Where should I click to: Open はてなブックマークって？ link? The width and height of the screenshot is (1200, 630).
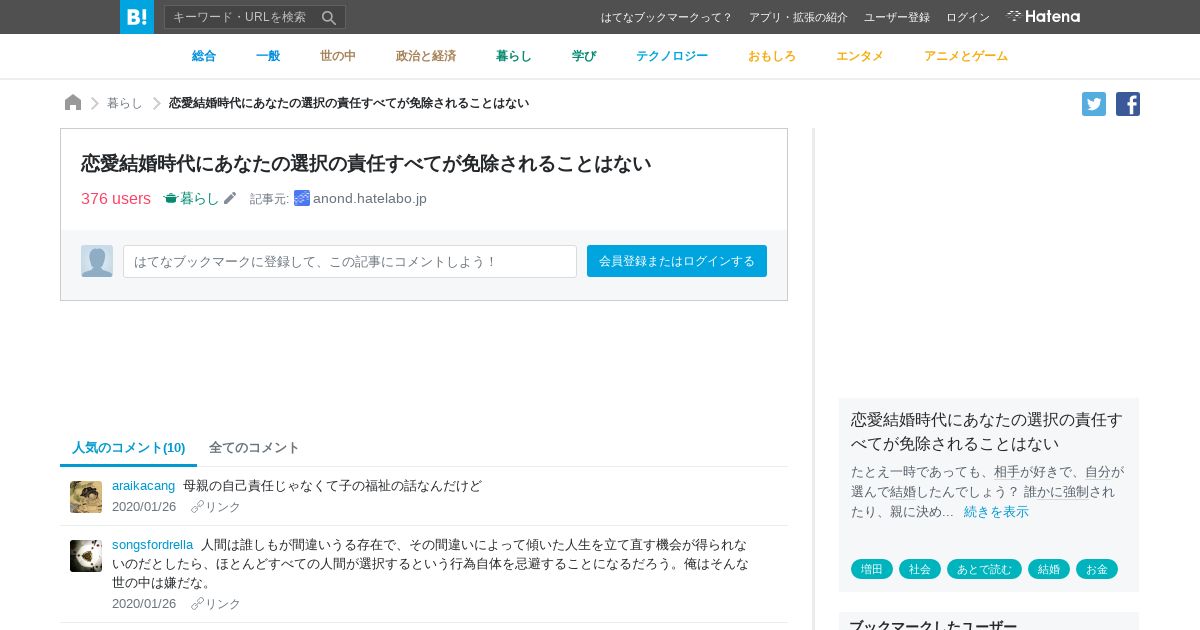tap(666, 17)
